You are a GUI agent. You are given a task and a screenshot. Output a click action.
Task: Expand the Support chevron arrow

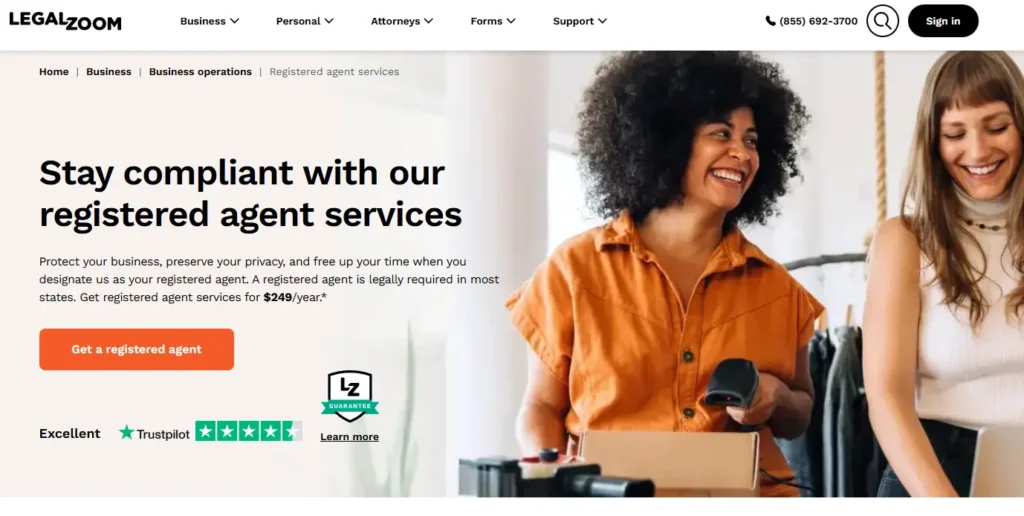tap(602, 21)
